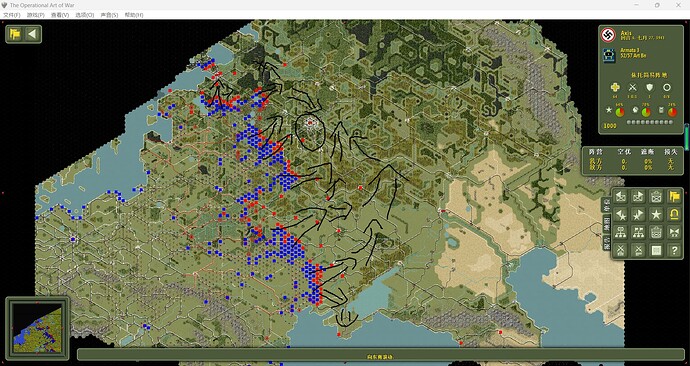Switch to the top side tab of button panel
The height and width of the screenshot is (366, 690).
click(607, 204)
